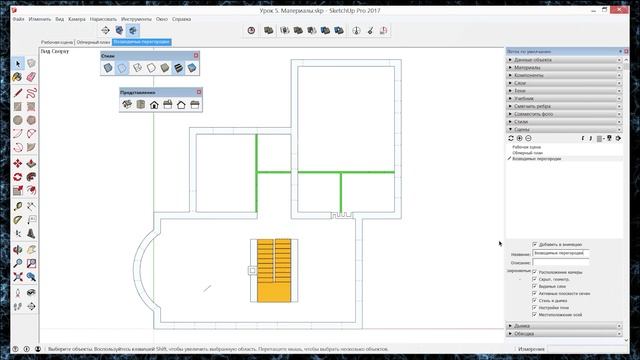640x360 pixels.
Task: Choose the pink Eraser tool
Action: (x=31, y=77)
